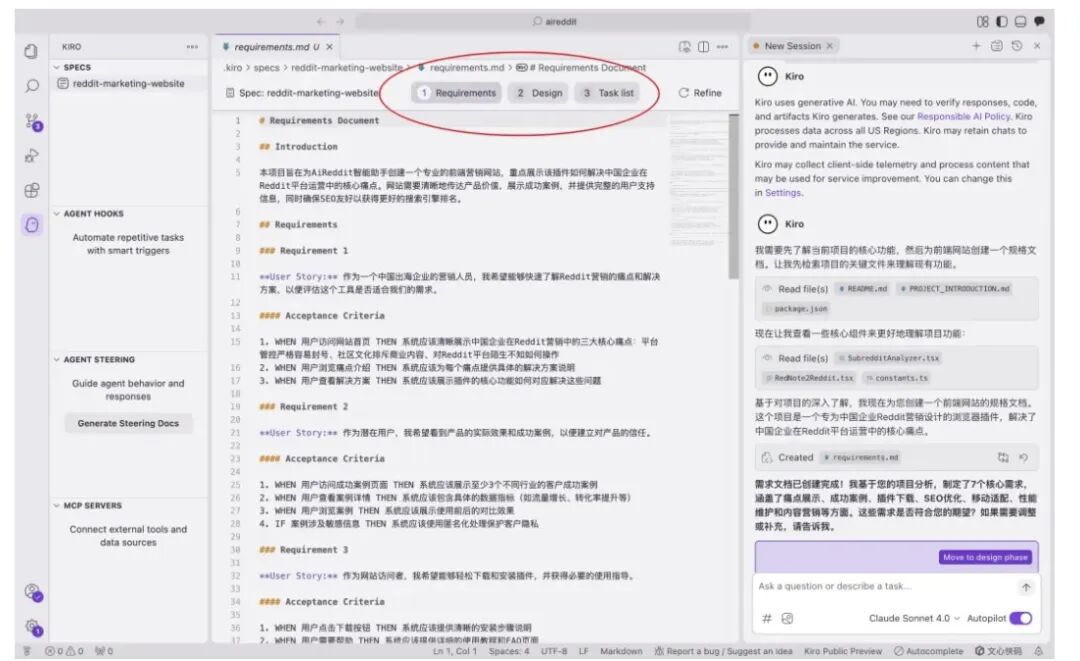
Task: Click SubredditAnalyzer.tsx file chip
Action: tap(888, 358)
